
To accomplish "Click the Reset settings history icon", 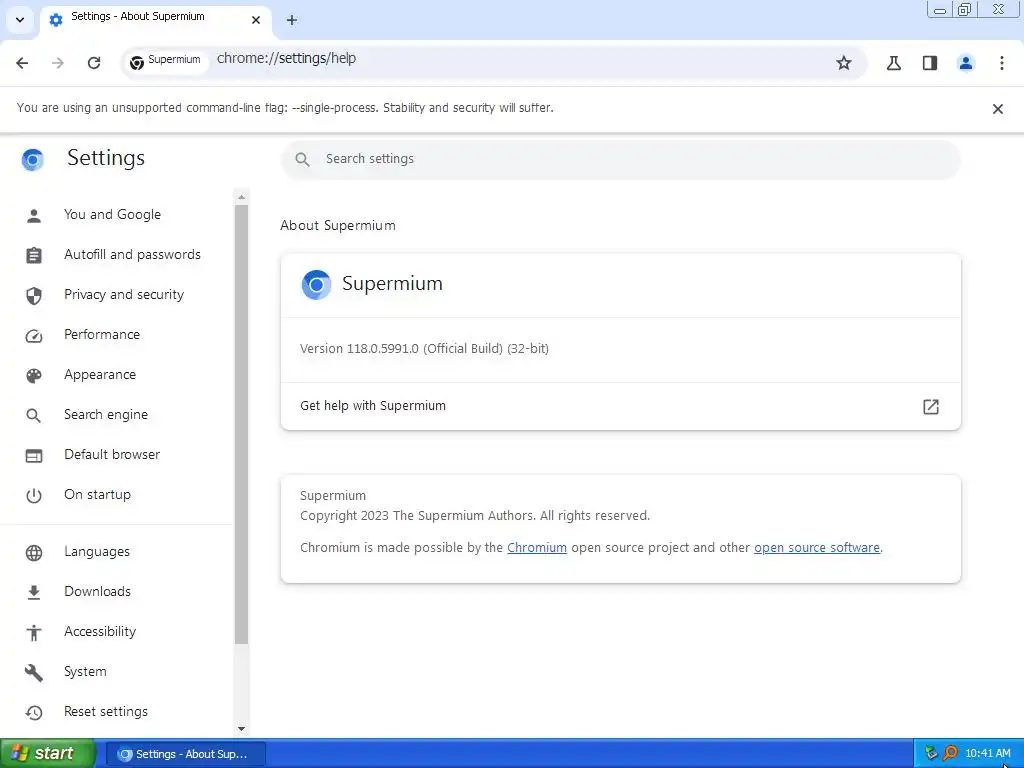I will pos(34,712).
